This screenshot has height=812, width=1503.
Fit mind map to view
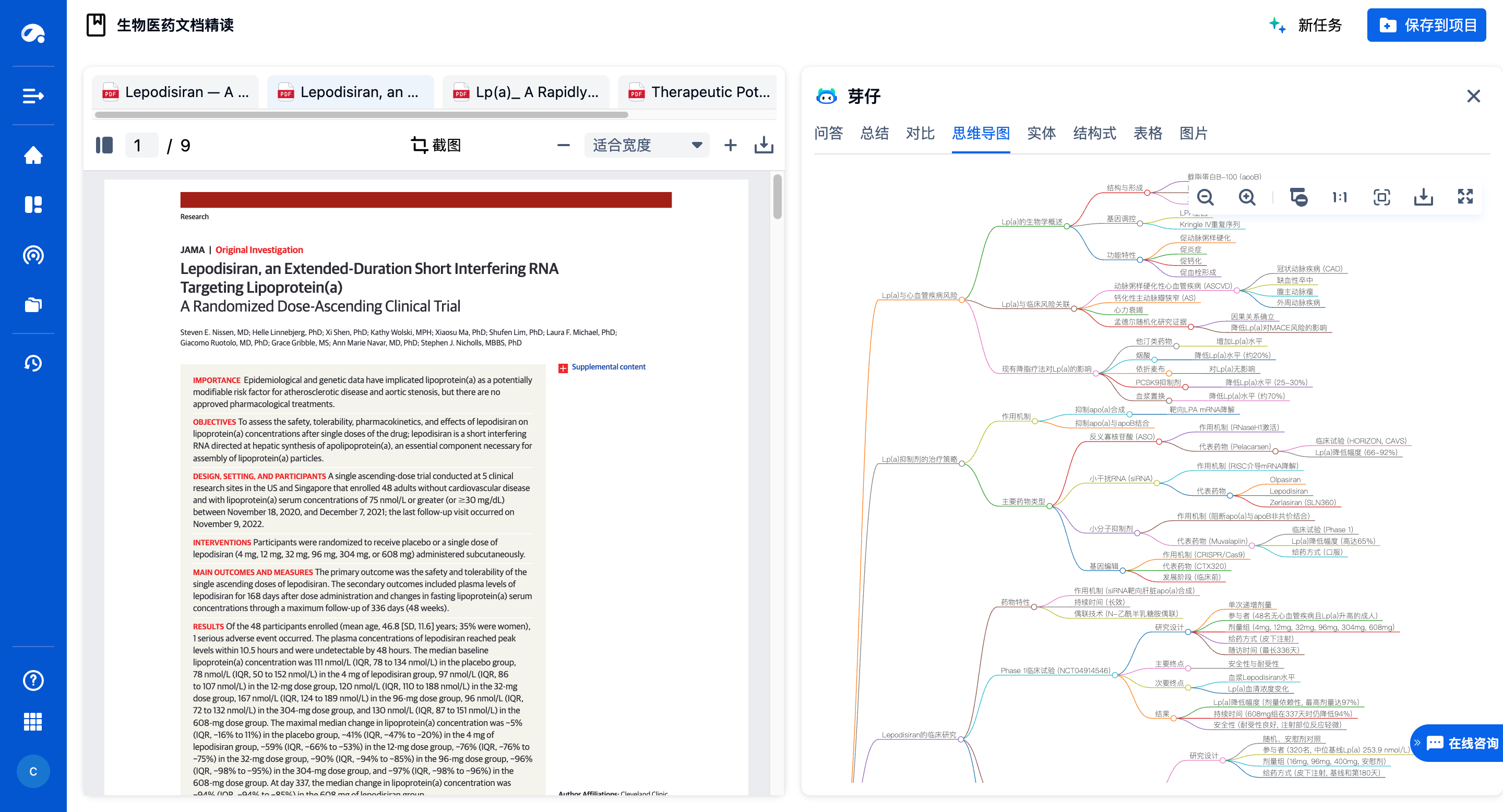click(x=1381, y=197)
